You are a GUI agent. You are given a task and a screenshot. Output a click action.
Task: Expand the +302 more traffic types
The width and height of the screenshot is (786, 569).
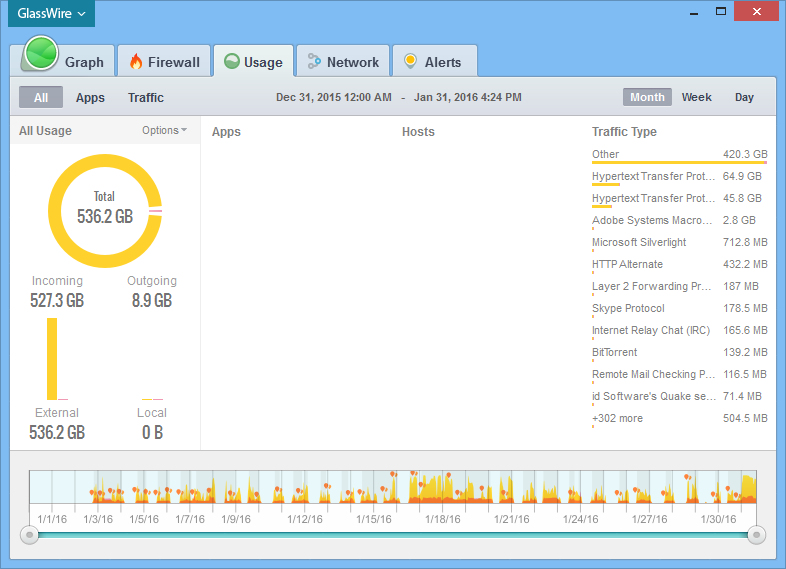617,418
